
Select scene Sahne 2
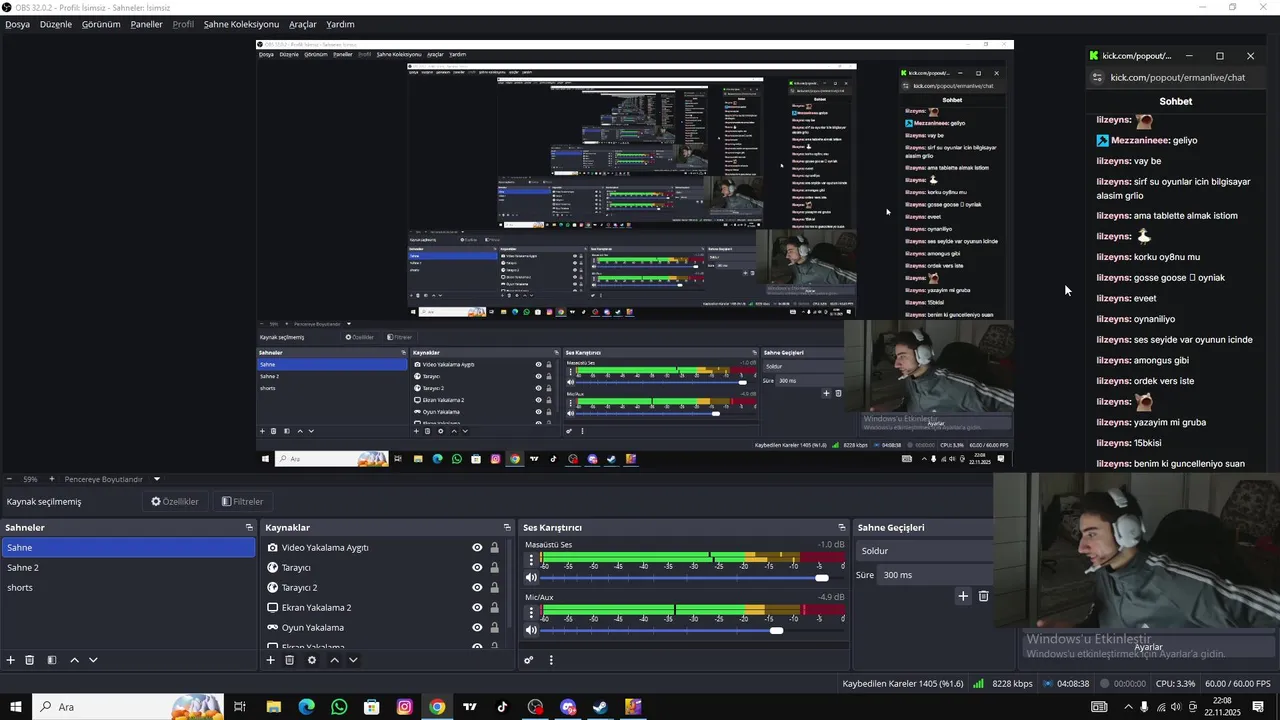[x=128, y=568]
